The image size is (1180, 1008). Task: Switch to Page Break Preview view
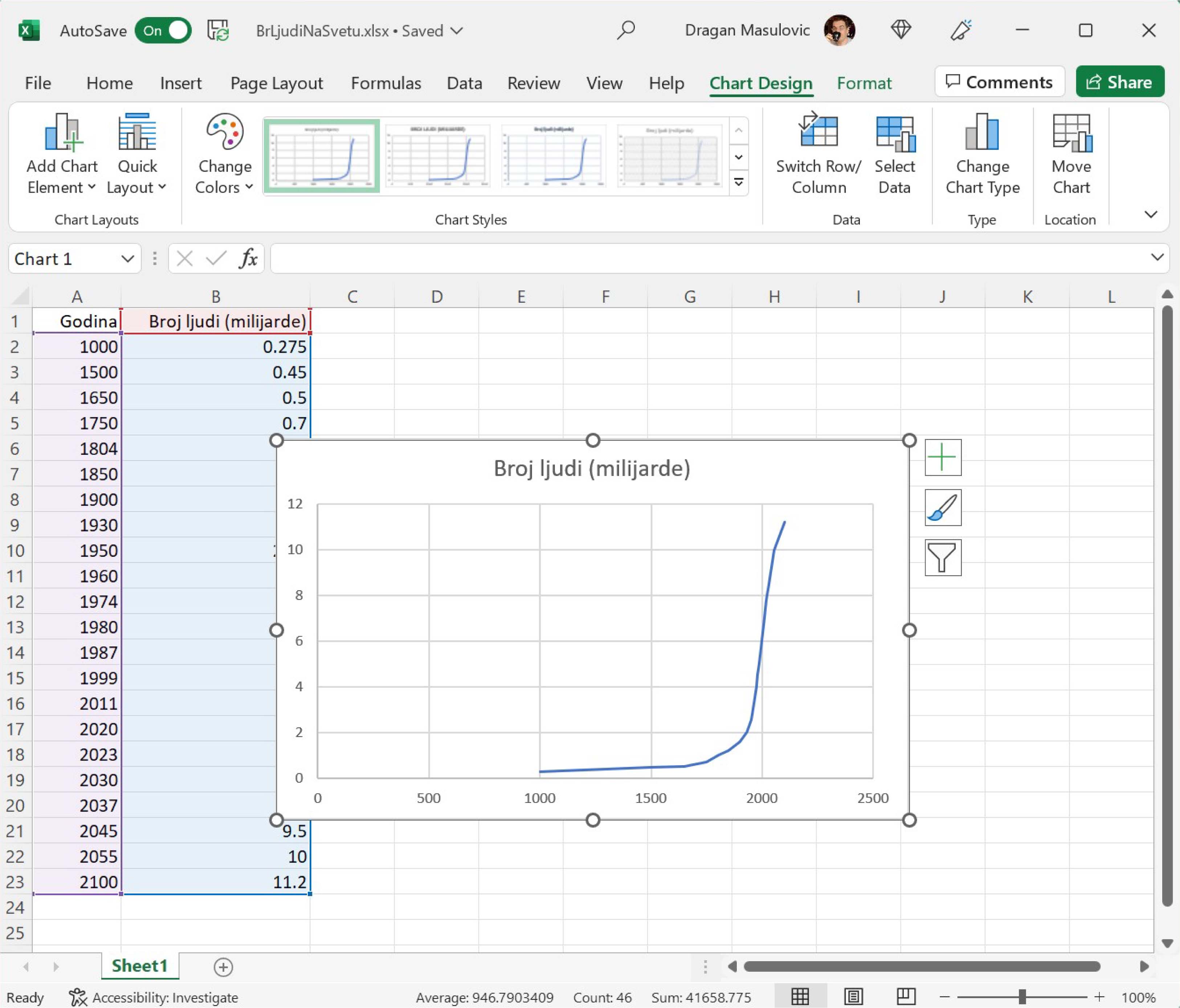[906, 997]
